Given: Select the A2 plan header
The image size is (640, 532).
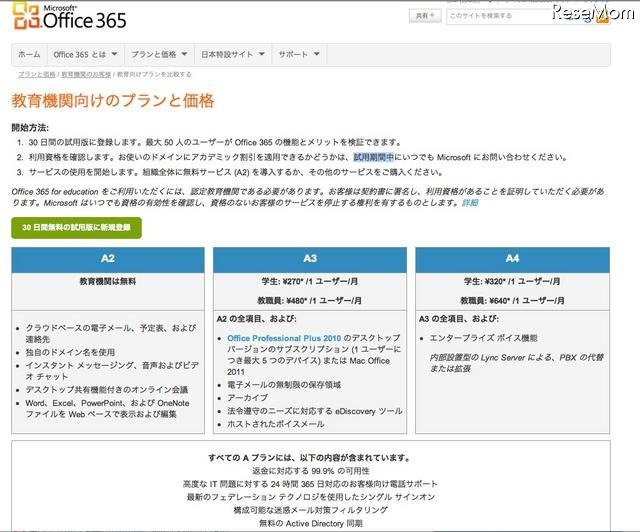Looking at the screenshot, I should click(x=108, y=259).
